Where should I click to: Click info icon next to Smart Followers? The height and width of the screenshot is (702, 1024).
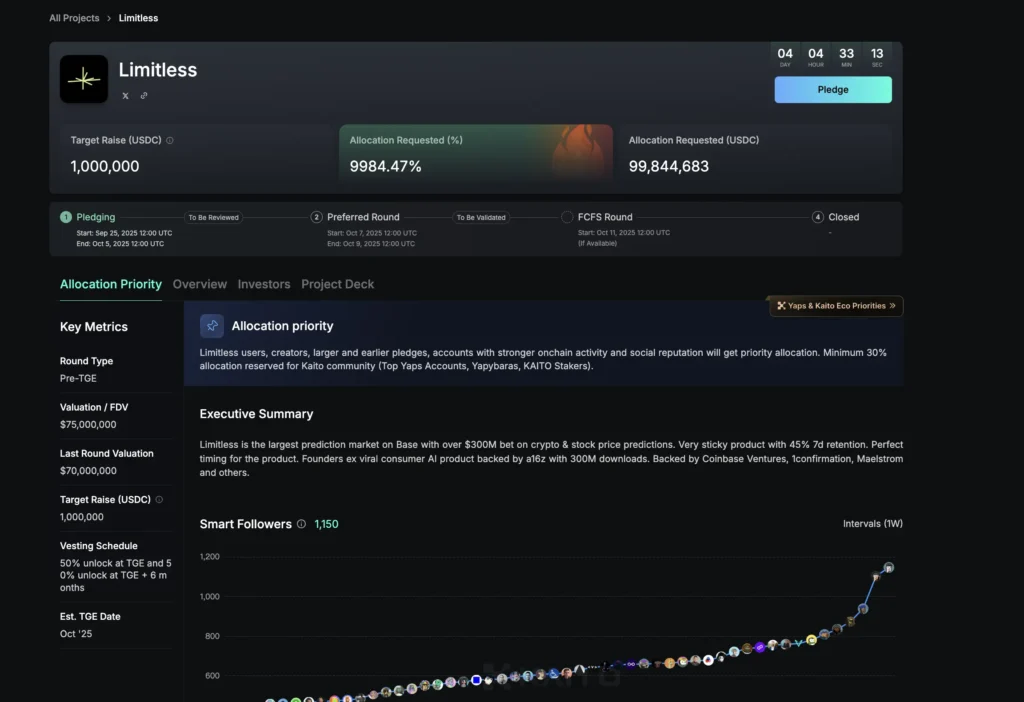[x=301, y=524]
